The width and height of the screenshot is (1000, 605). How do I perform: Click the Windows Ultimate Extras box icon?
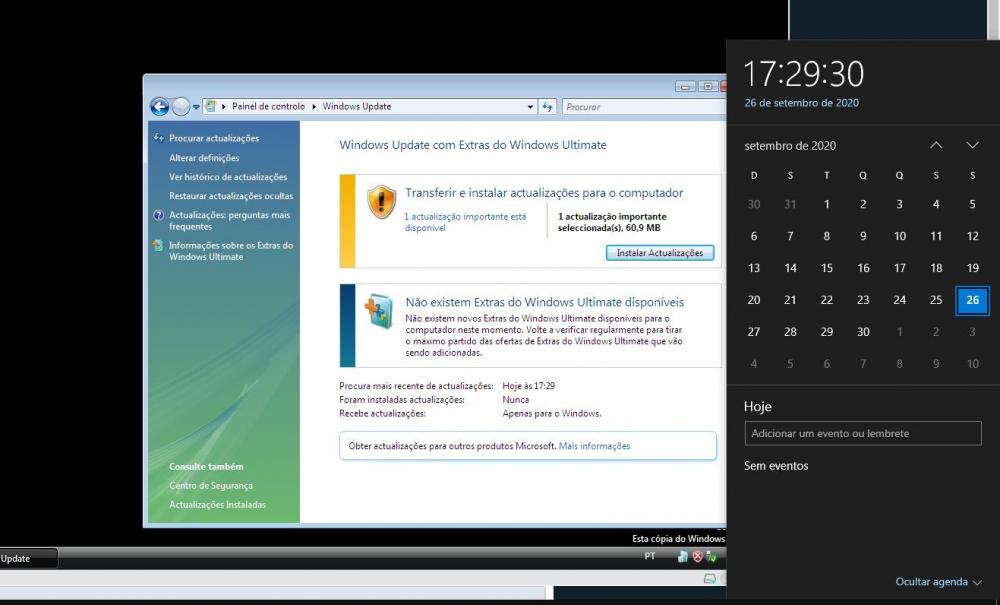click(x=379, y=311)
